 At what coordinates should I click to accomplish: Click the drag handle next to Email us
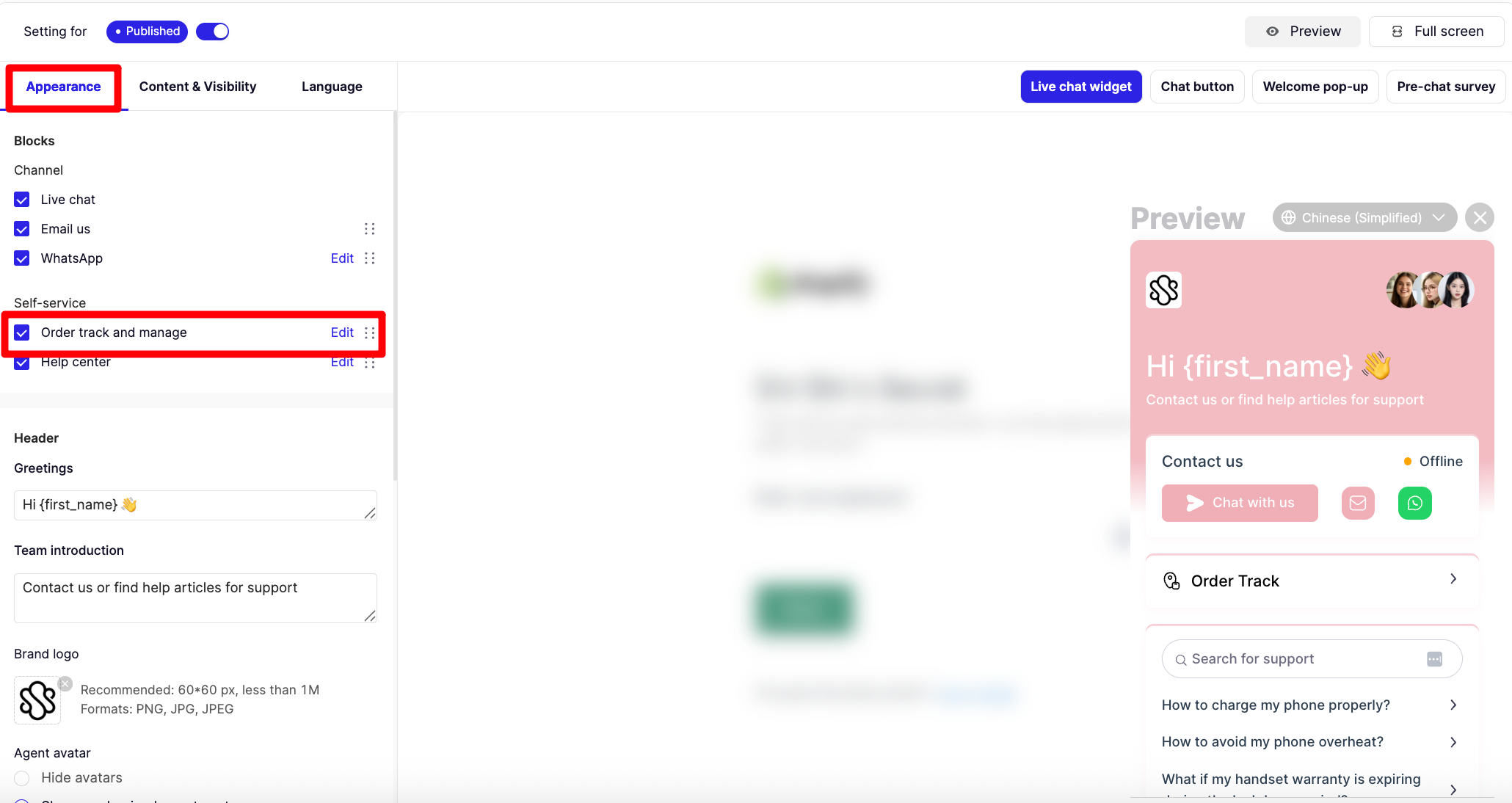[369, 229]
